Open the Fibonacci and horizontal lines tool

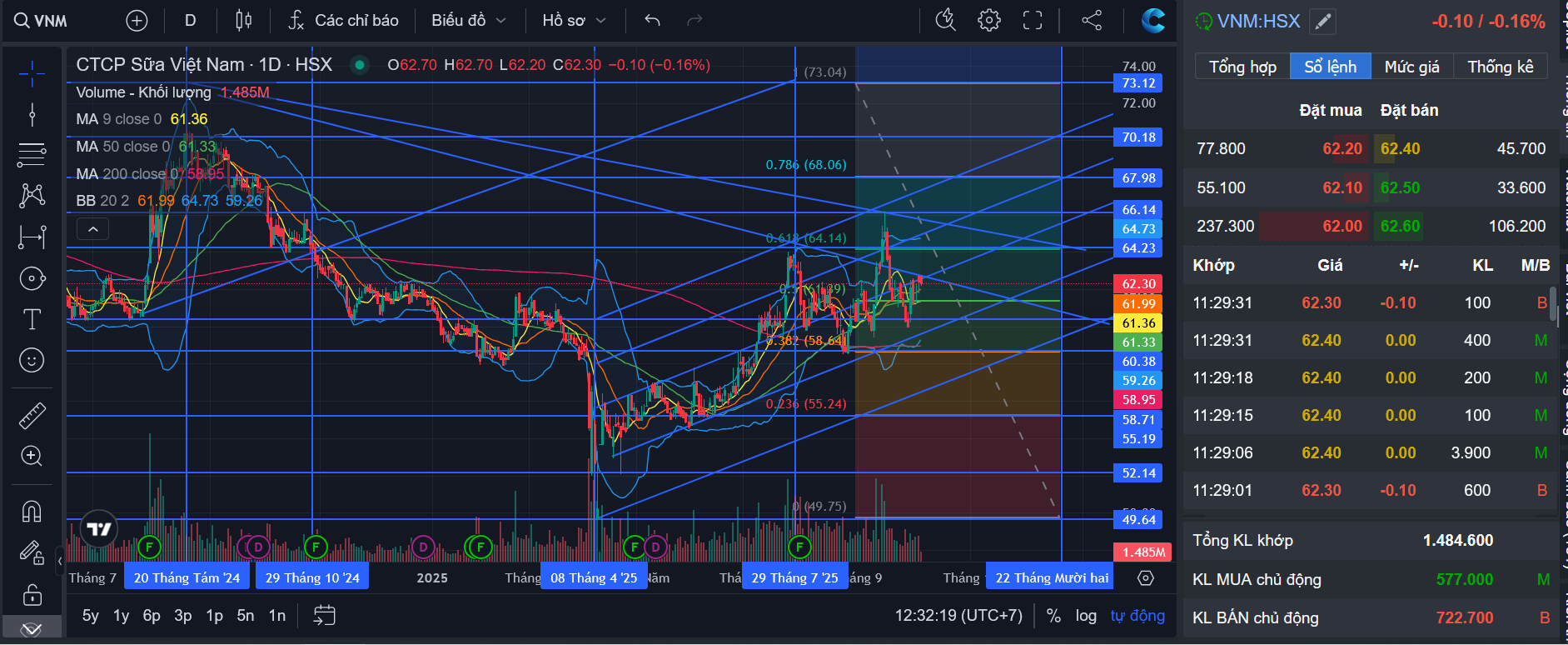click(x=32, y=154)
